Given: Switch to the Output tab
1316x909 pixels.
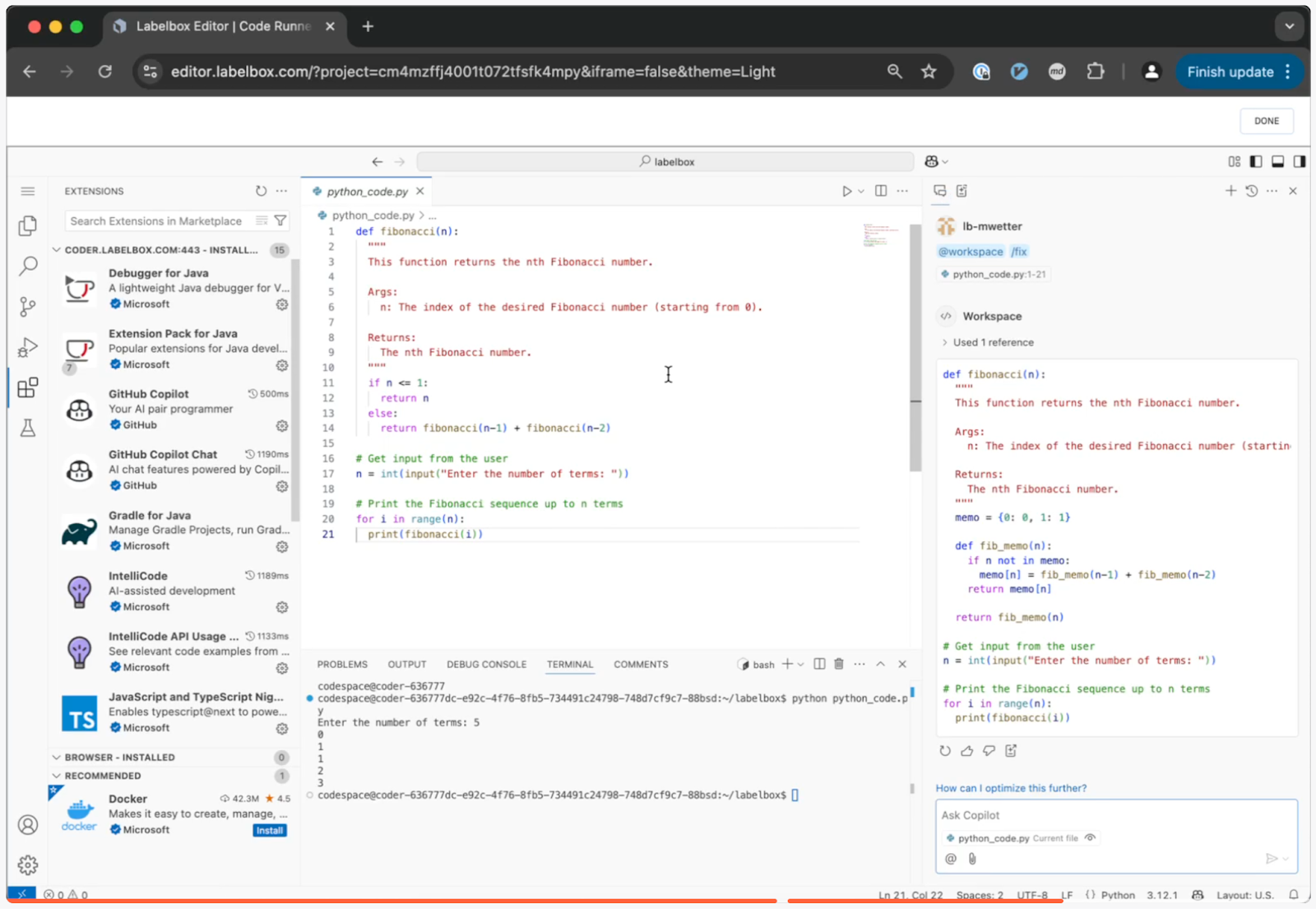Looking at the screenshot, I should point(407,665).
